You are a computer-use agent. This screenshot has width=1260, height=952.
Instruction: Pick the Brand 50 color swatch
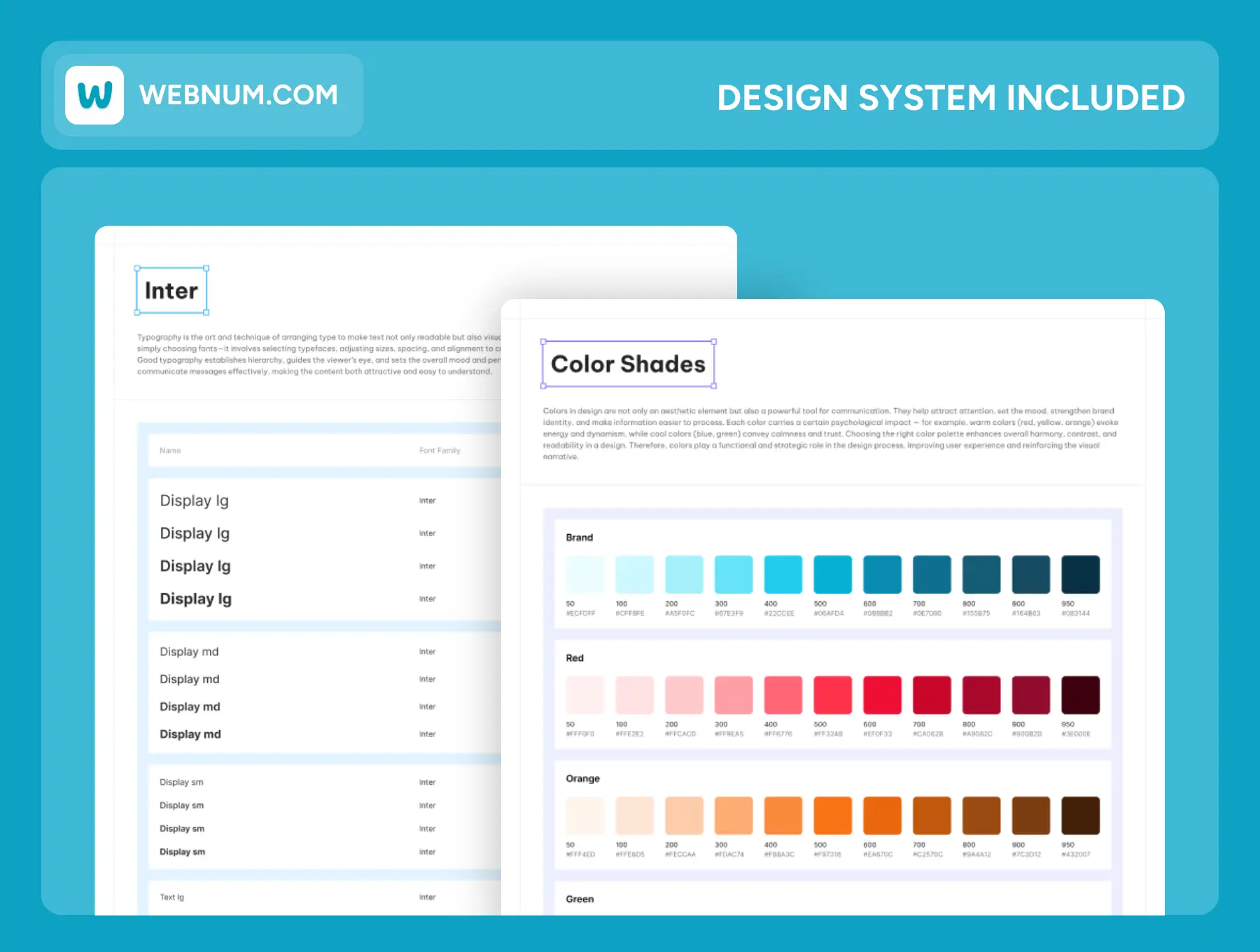[x=584, y=574]
